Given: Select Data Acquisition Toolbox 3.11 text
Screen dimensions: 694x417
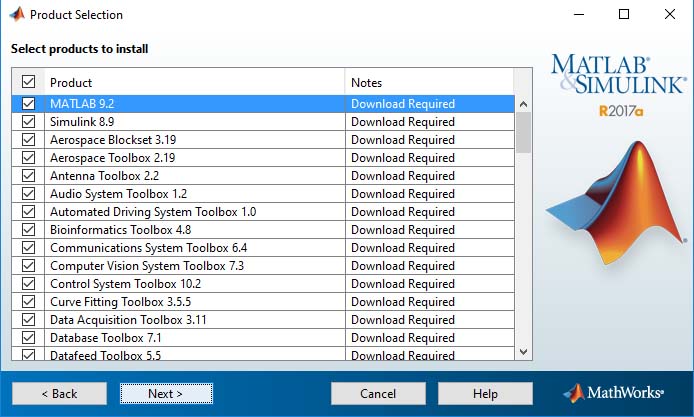Looking at the screenshot, I should click(x=128, y=320).
